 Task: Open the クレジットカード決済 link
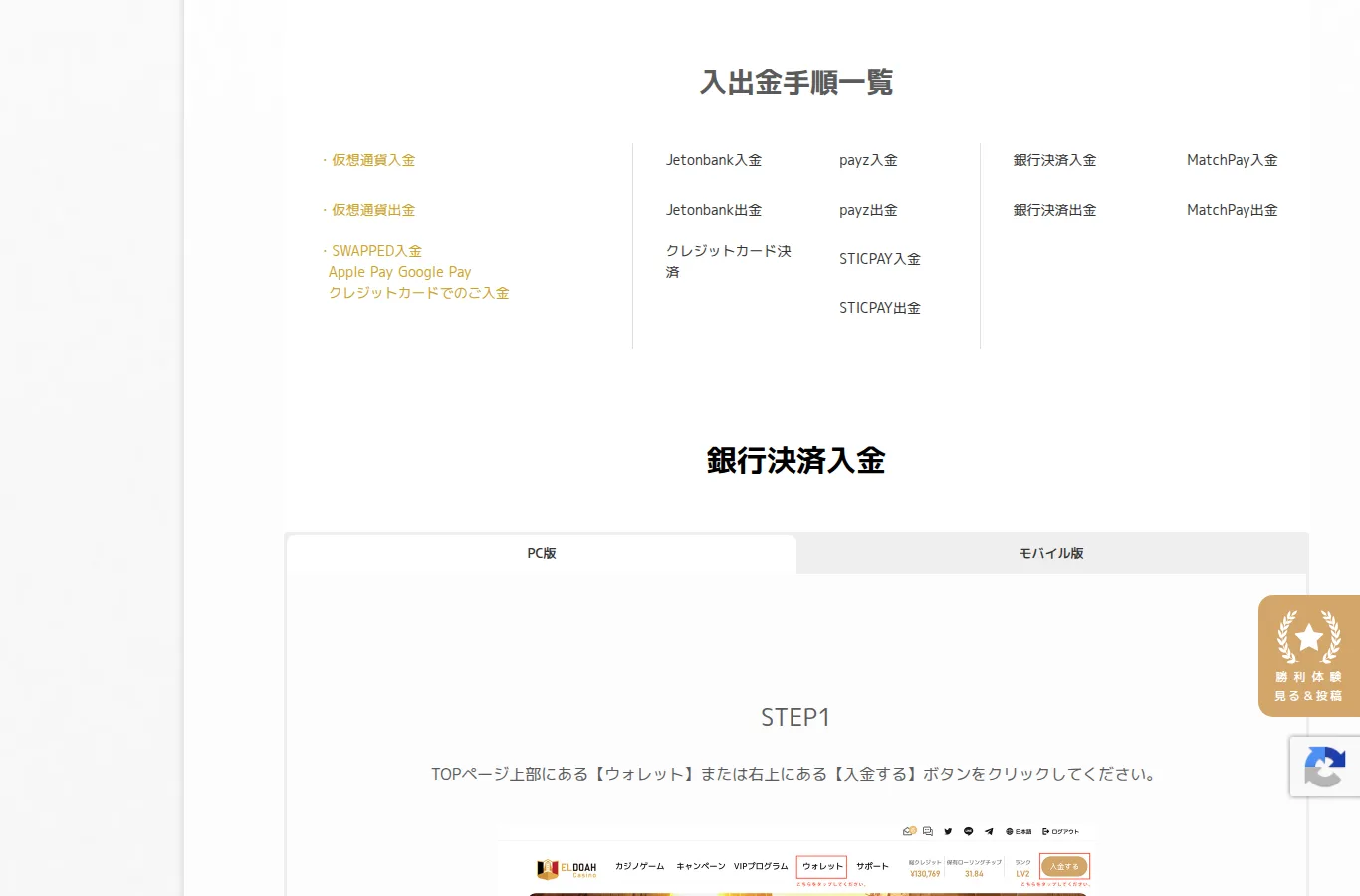coord(729,261)
